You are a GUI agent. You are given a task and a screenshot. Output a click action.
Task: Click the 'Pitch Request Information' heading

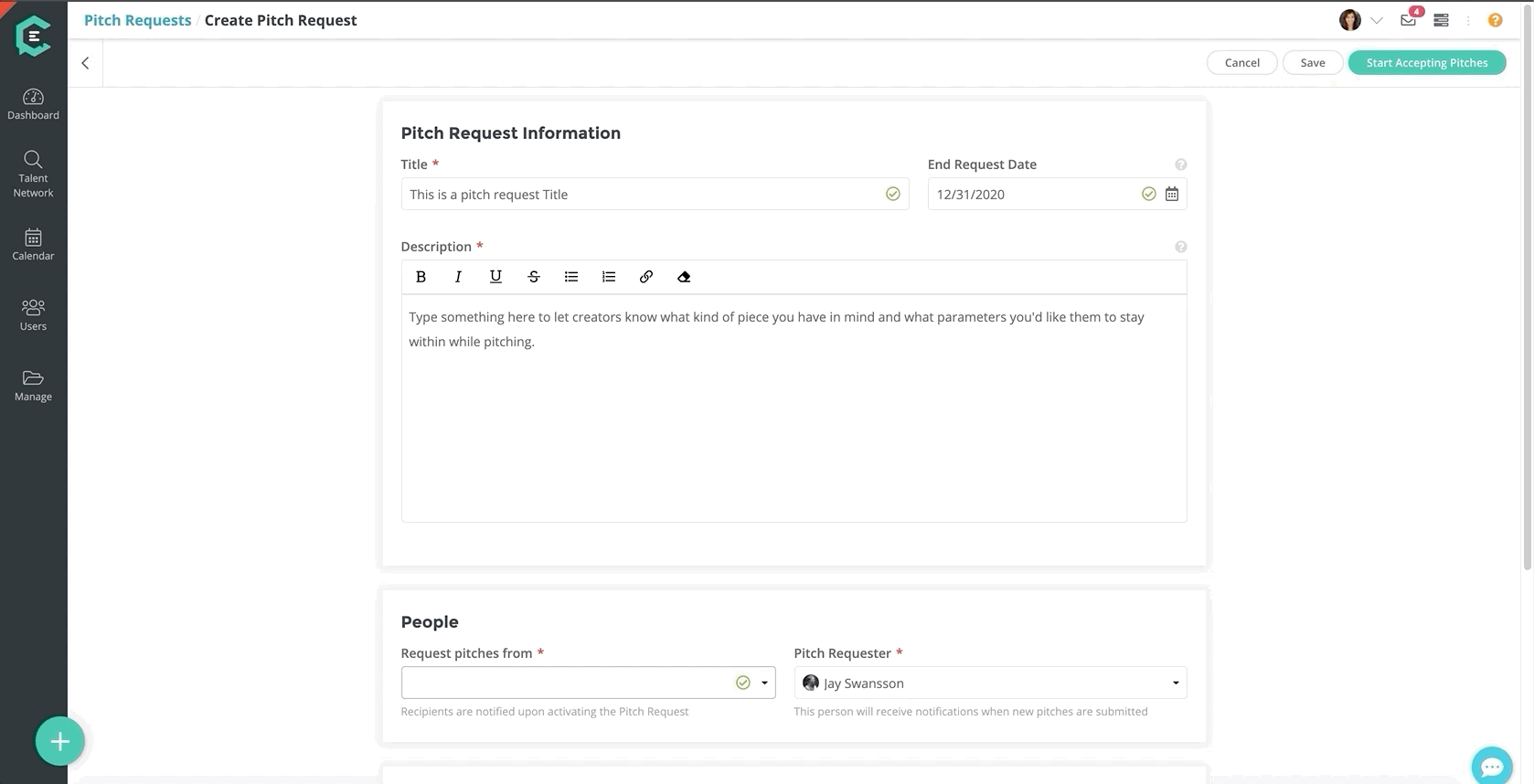[511, 132]
